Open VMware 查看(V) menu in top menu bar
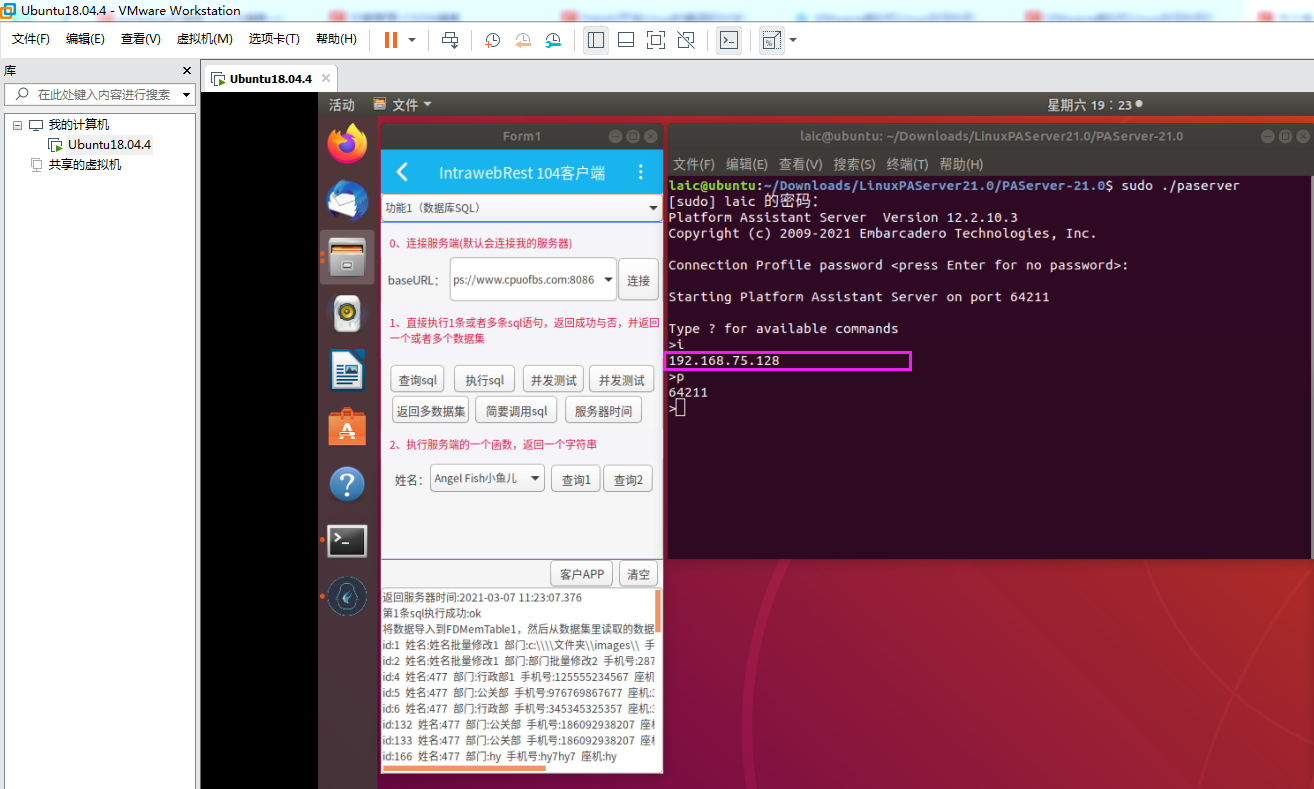 coord(141,39)
